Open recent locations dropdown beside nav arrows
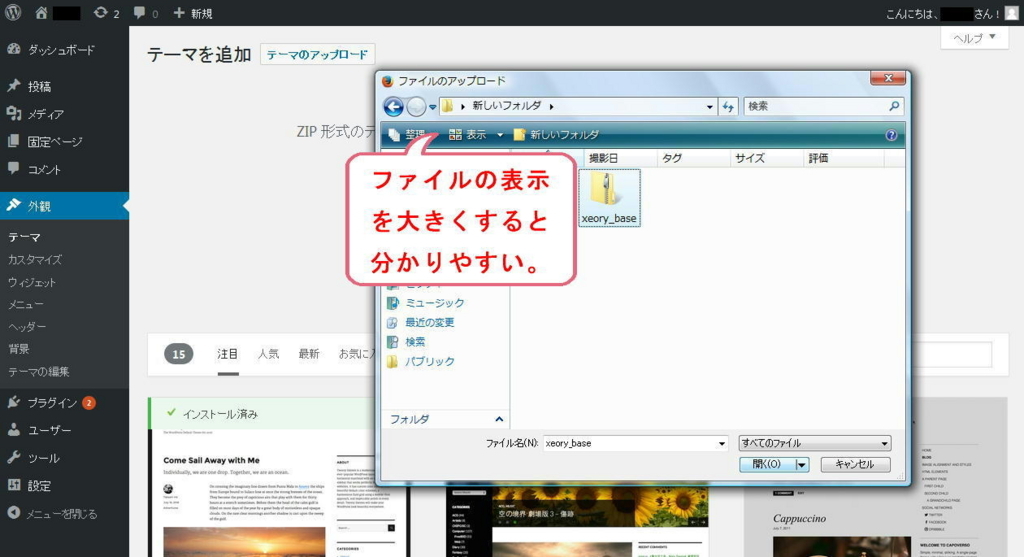The width and height of the screenshot is (1024, 557). [x=432, y=106]
